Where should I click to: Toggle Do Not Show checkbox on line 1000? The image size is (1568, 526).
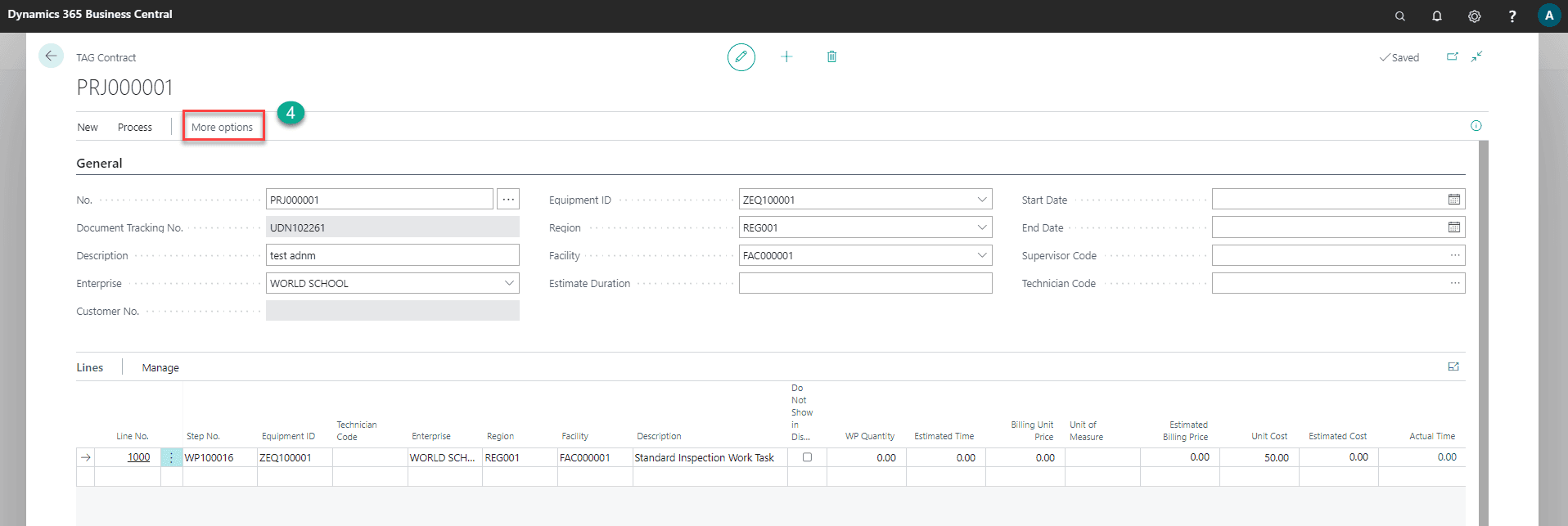tap(807, 457)
